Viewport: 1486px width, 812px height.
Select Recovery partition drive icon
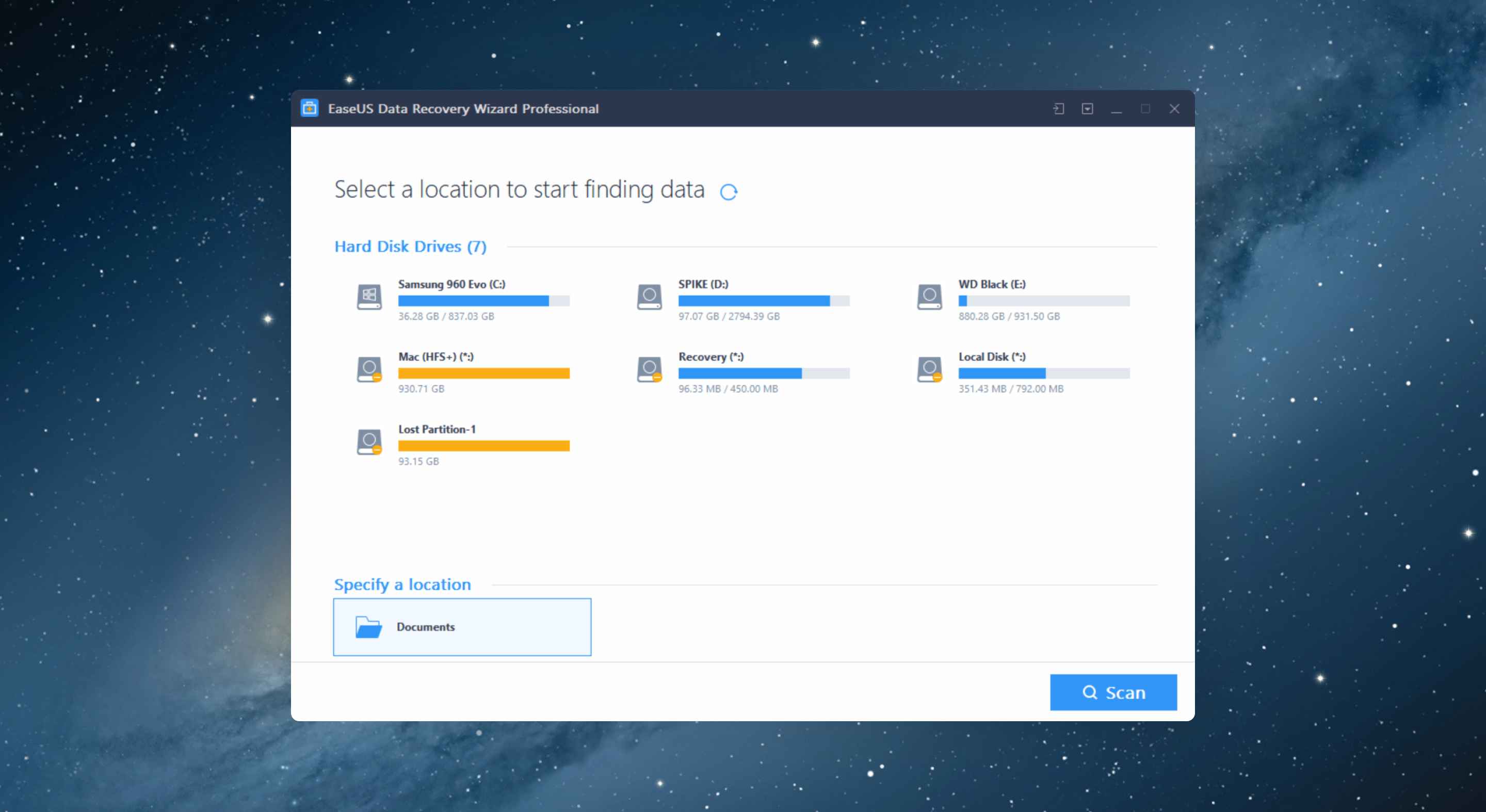[649, 371]
